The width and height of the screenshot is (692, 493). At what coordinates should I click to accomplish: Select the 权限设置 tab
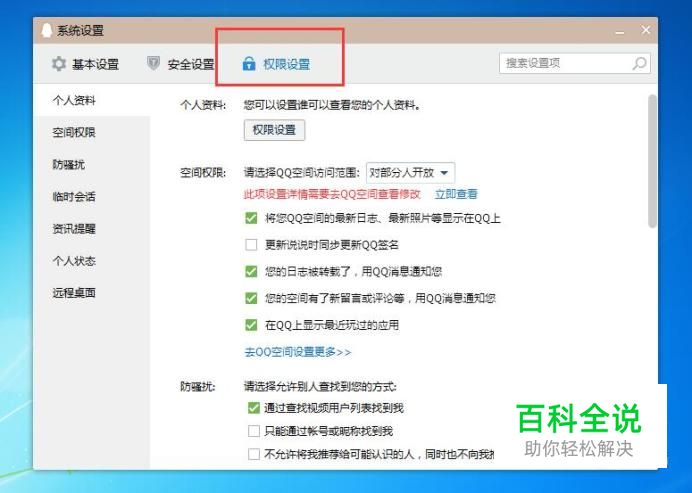pyautogui.click(x=276, y=64)
